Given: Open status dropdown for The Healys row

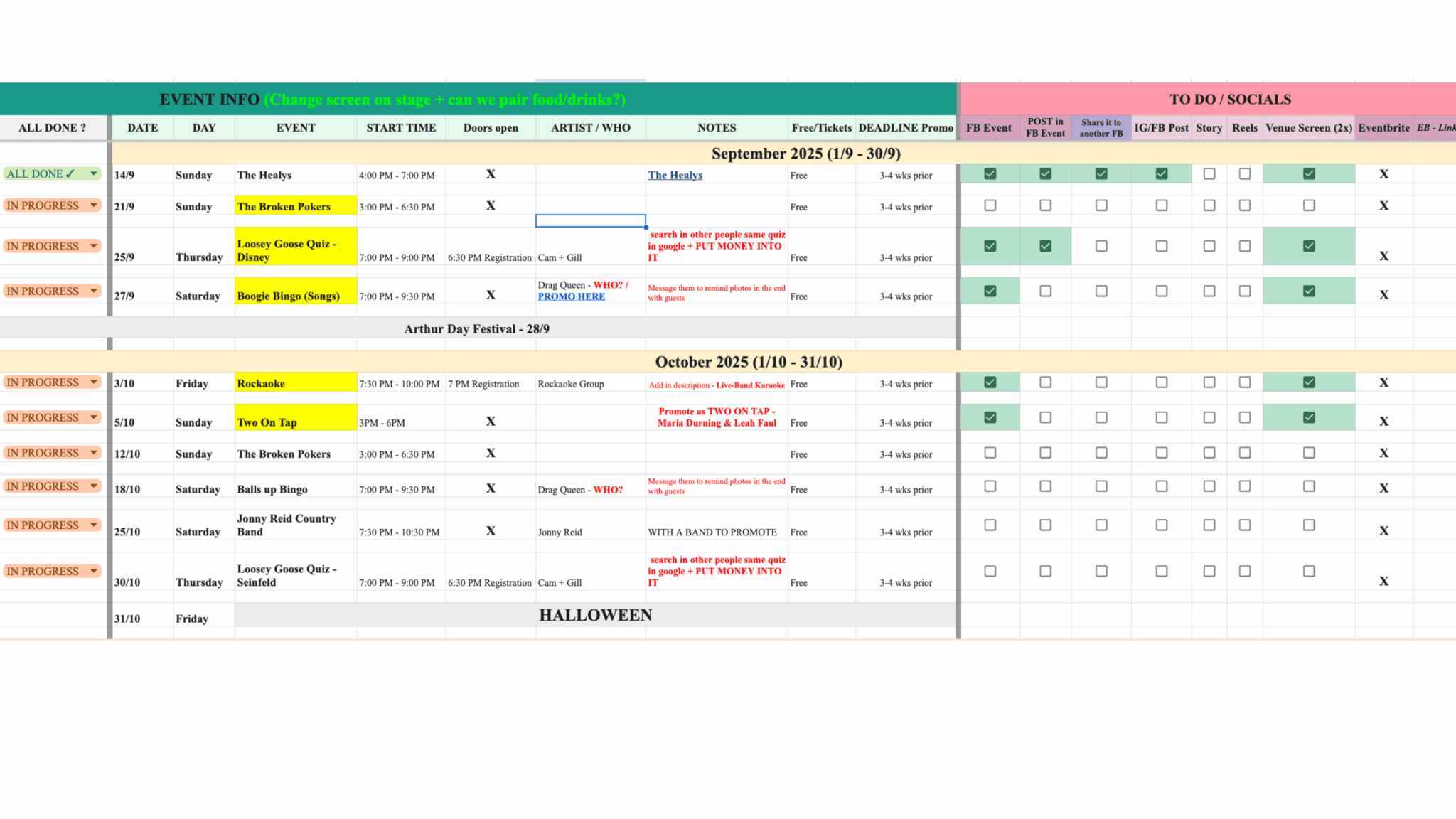Looking at the screenshot, I should point(93,173).
